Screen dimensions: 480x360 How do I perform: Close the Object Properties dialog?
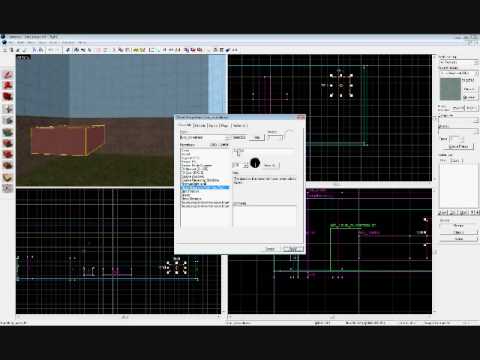[300, 117]
